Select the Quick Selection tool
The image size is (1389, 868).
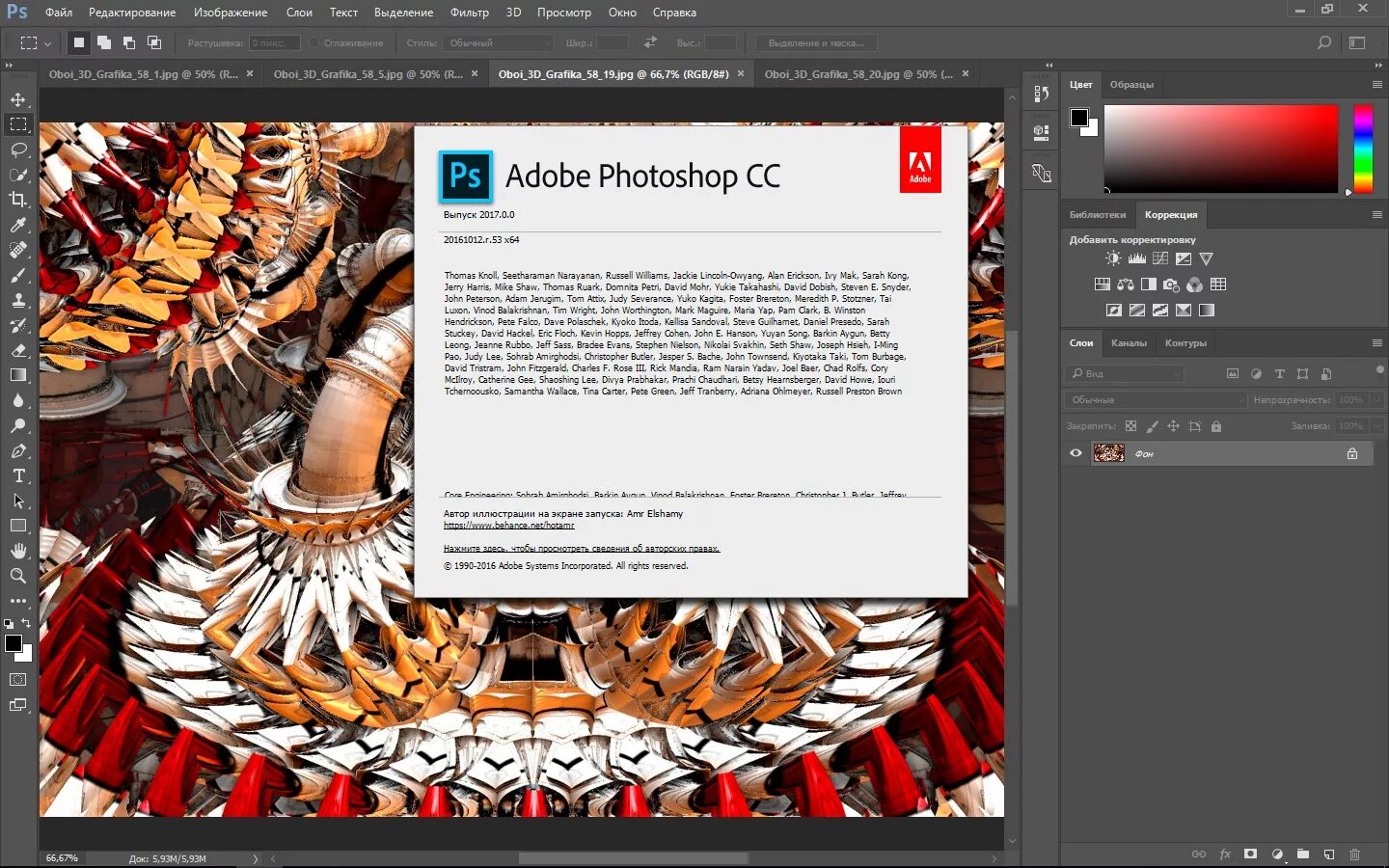click(x=18, y=175)
